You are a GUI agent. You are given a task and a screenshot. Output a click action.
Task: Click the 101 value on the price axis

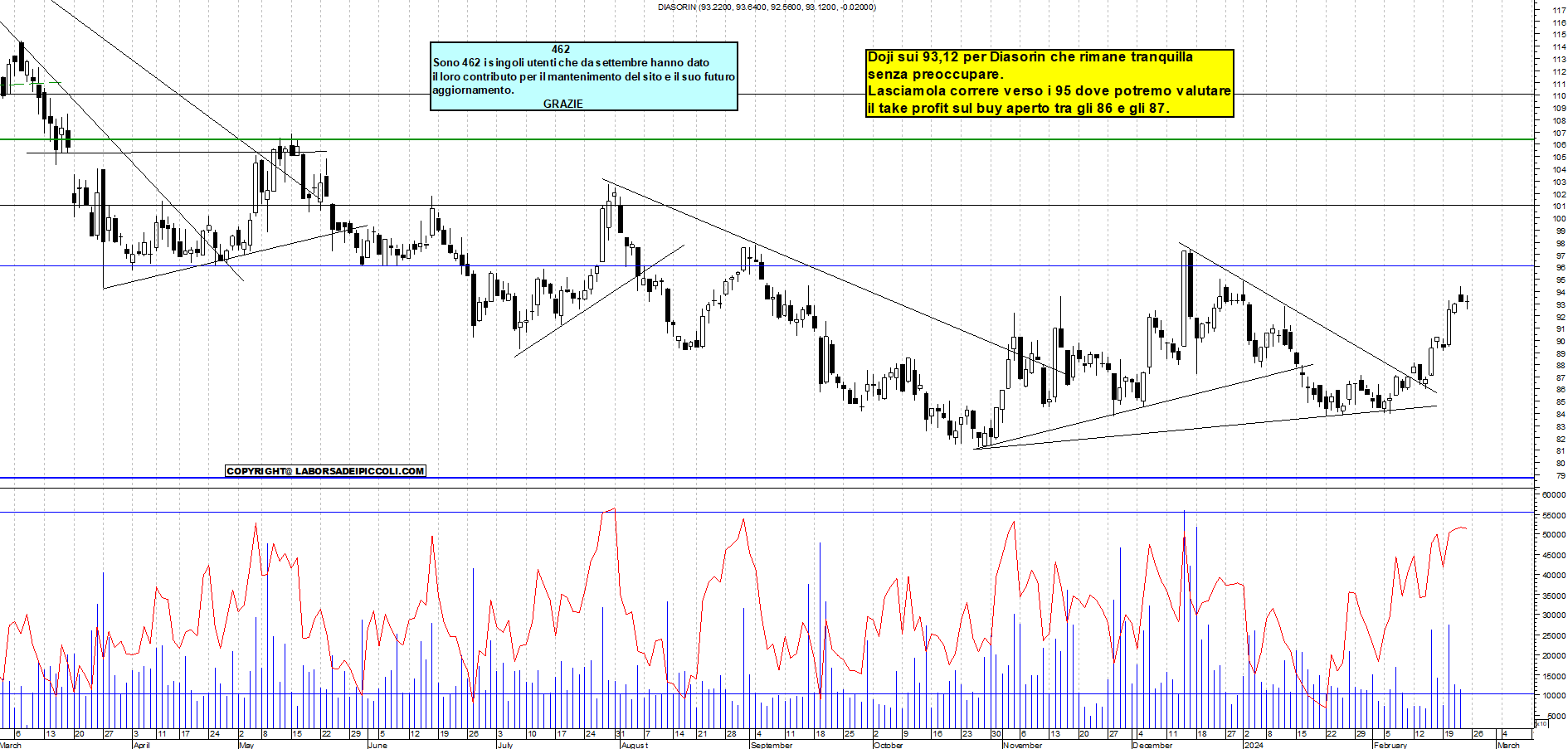coord(1560,207)
